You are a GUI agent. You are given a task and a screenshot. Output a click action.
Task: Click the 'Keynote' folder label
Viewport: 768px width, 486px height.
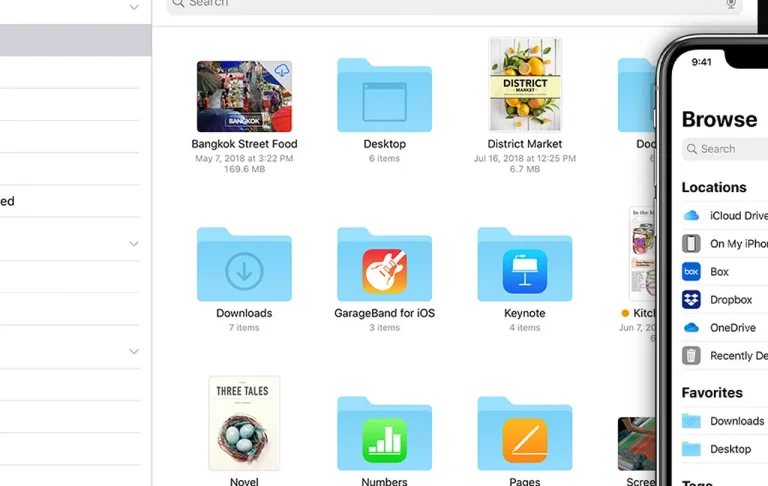(x=525, y=313)
